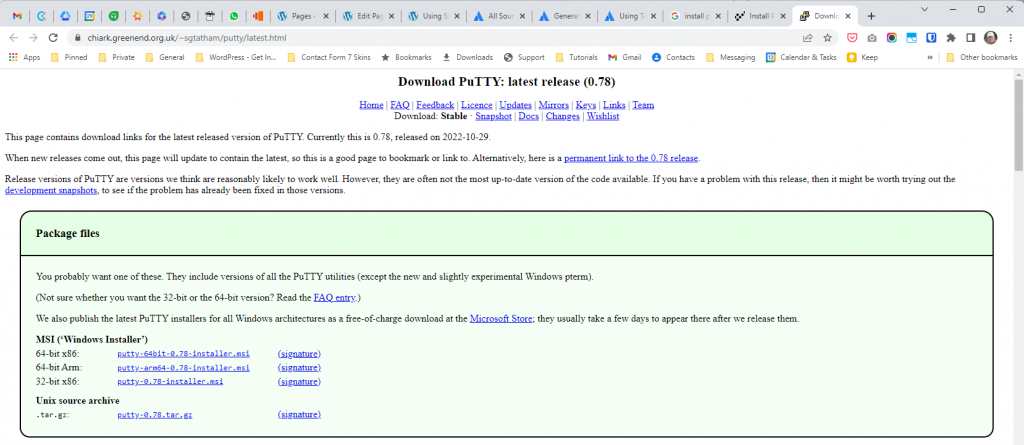Download putty-64bit-0.78-installer.msi
The image size is (1024, 445).
coord(183,354)
